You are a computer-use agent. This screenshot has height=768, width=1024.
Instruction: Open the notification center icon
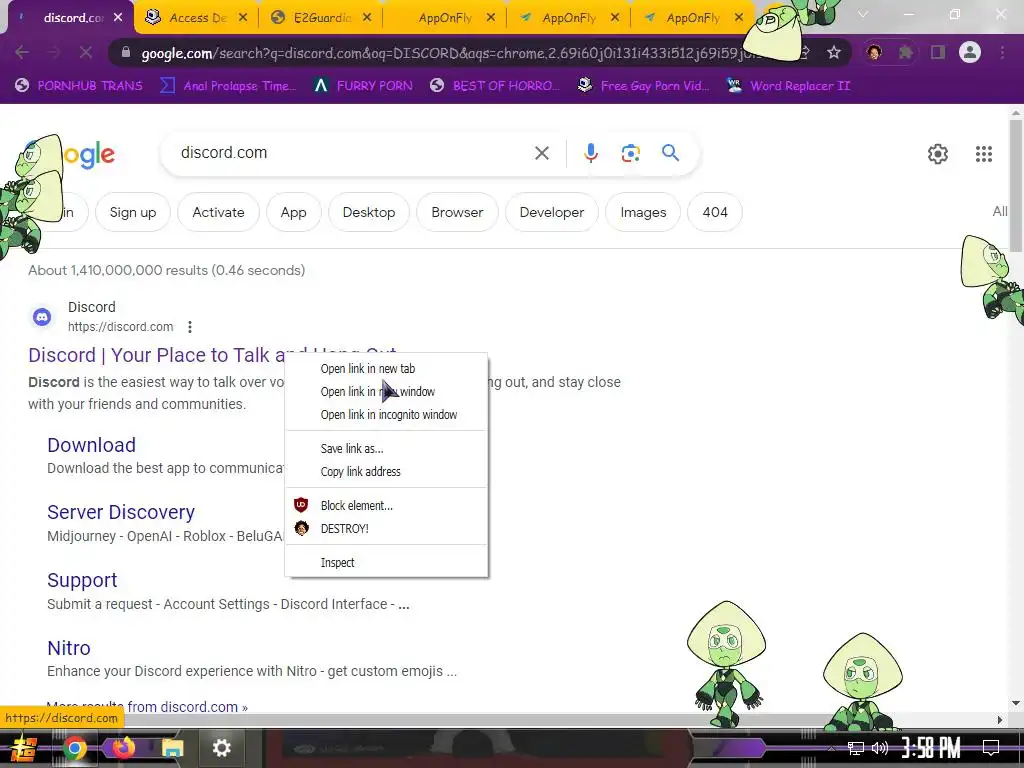click(x=991, y=748)
